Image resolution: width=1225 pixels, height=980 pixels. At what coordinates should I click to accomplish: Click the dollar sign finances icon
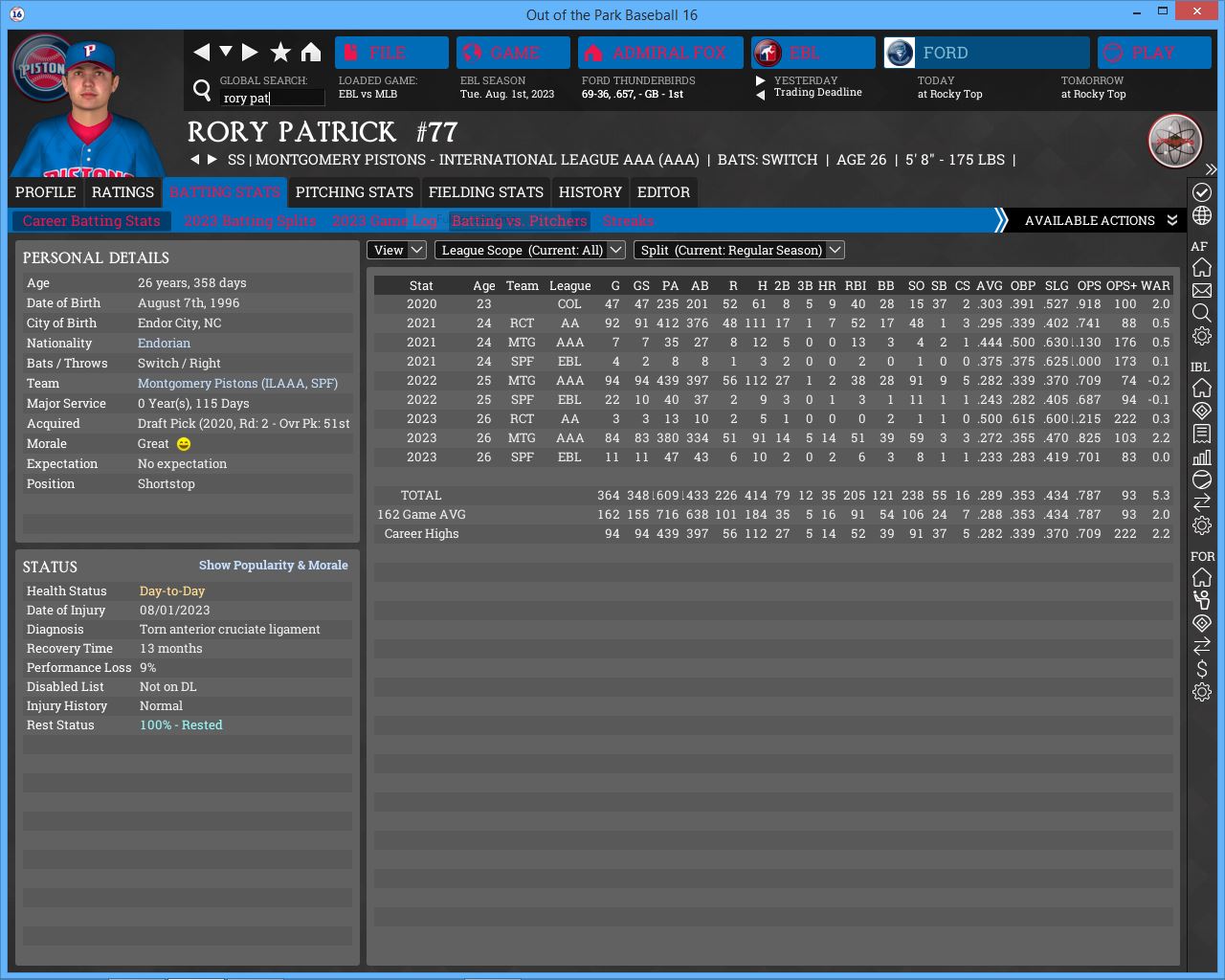(1202, 669)
